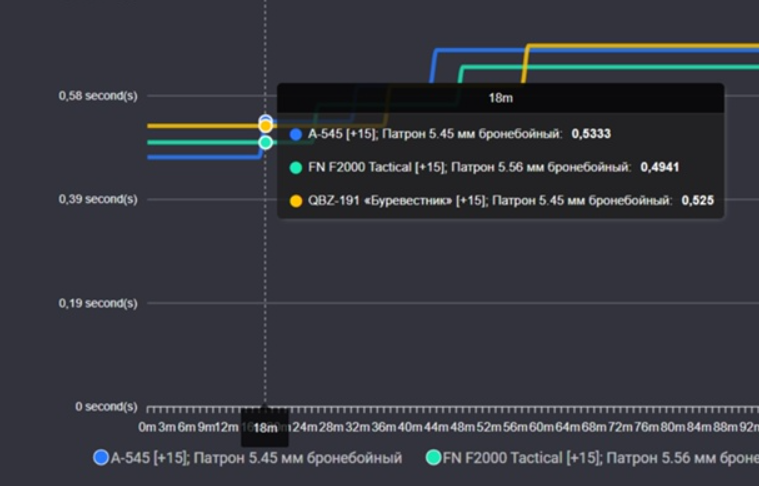759x486 pixels.
Task: Click the green FN F2000 legend circle
Action: pyautogui.click(x=434, y=457)
